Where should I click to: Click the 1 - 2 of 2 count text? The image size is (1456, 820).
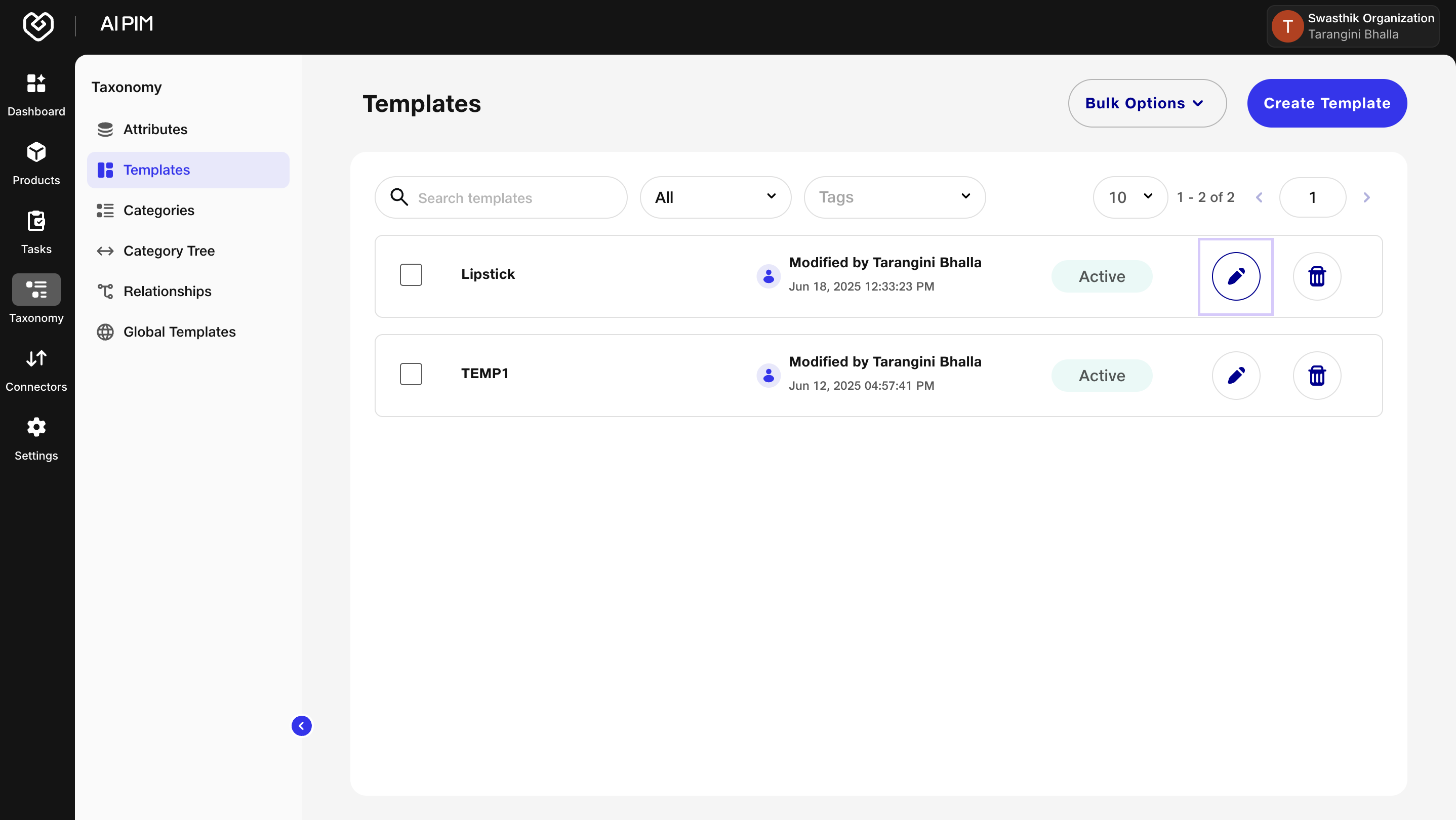pyautogui.click(x=1205, y=197)
